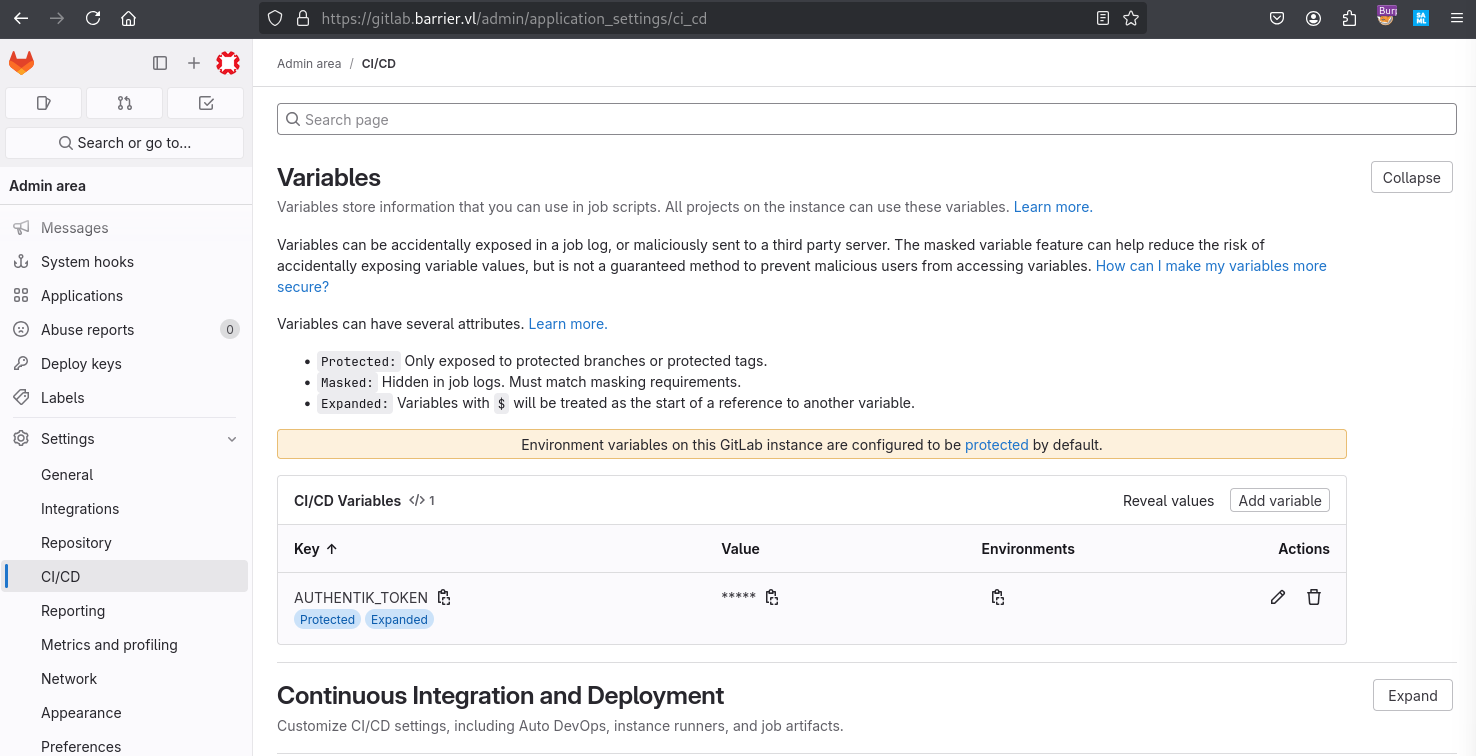The width and height of the screenshot is (1476, 756).
Task: Sort variables by Key column arrow
Action: pyautogui.click(x=332, y=549)
